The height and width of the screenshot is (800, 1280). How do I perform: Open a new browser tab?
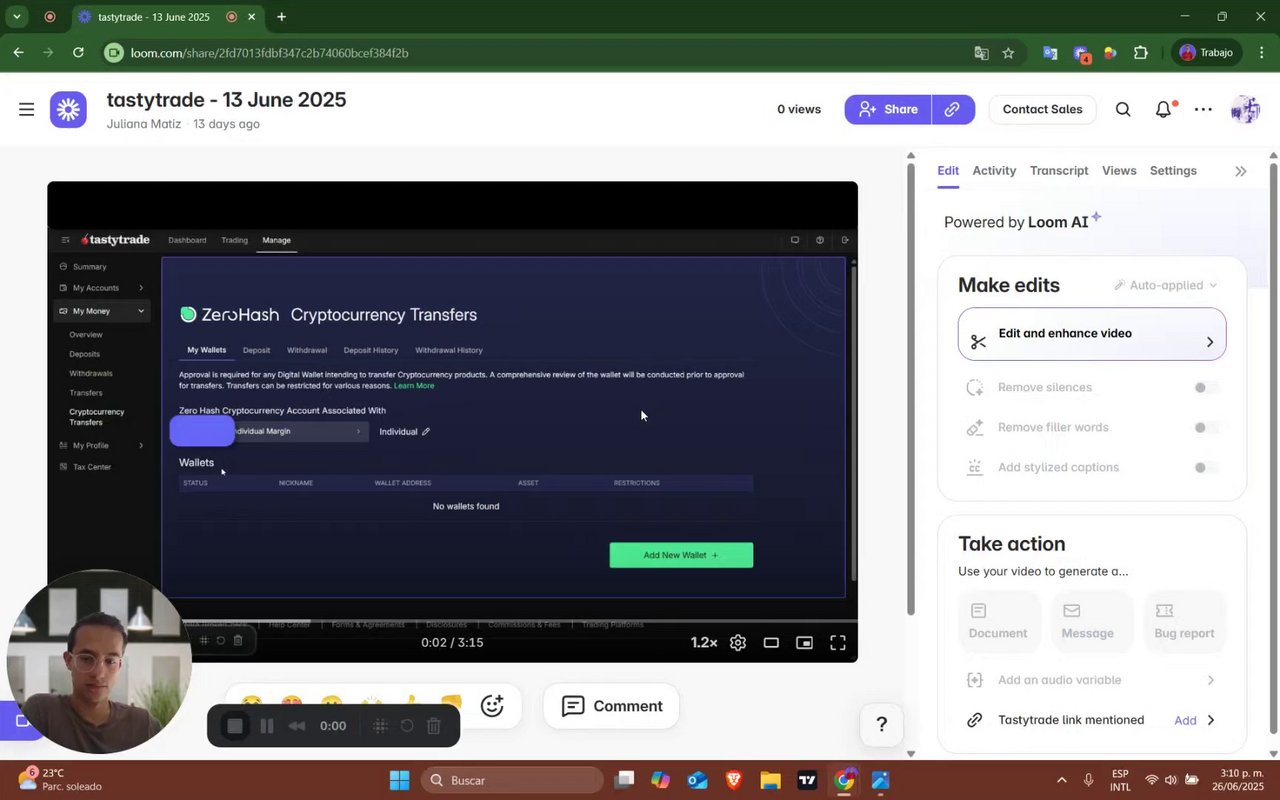coord(281,17)
